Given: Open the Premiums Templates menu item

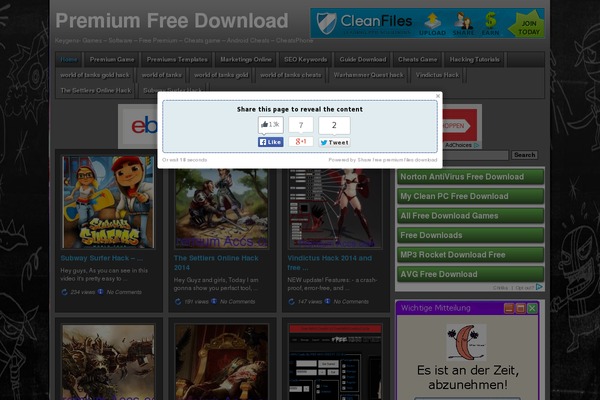Looking at the screenshot, I should click(177, 59).
